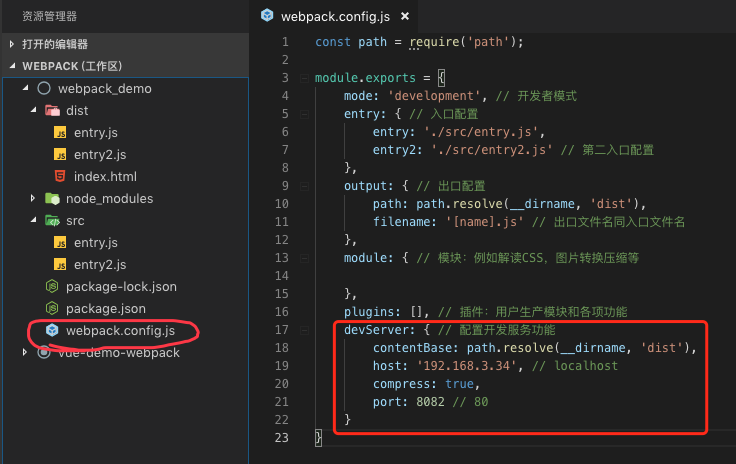Click the host value '192.168.3.34'
The image size is (736, 464).
coord(467,365)
